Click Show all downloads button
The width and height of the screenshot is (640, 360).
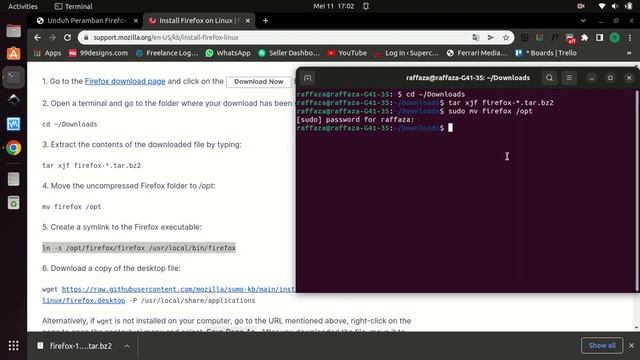[x=602, y=345]
